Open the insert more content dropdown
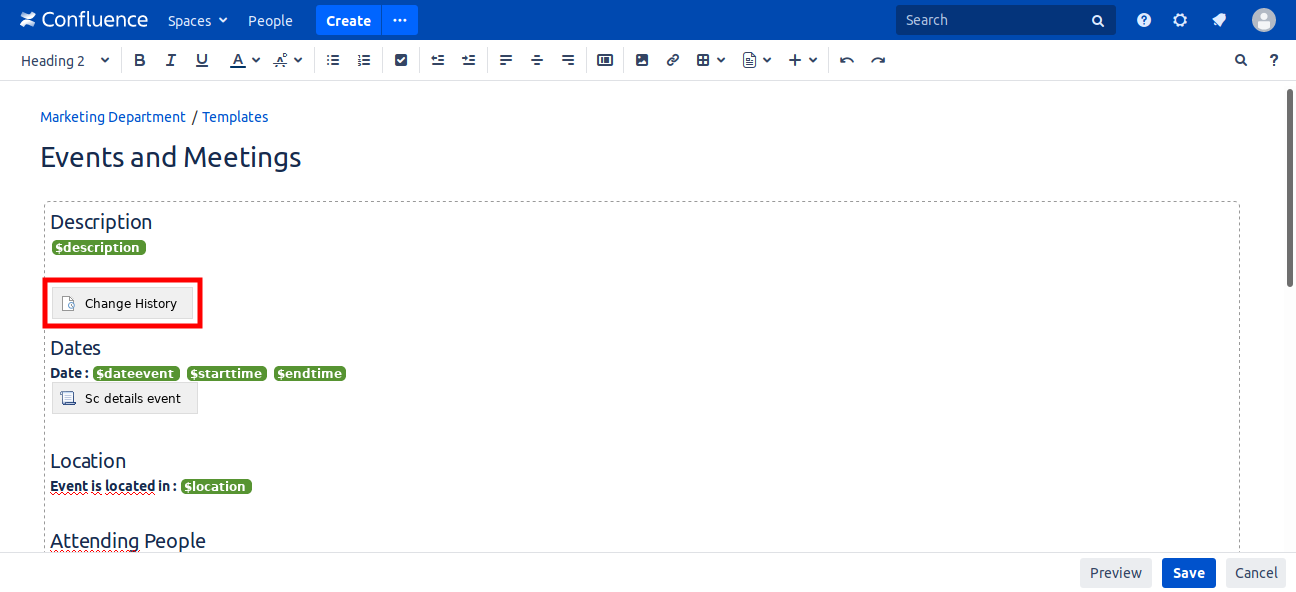1296x592 pixels. [x=803, y=60]
